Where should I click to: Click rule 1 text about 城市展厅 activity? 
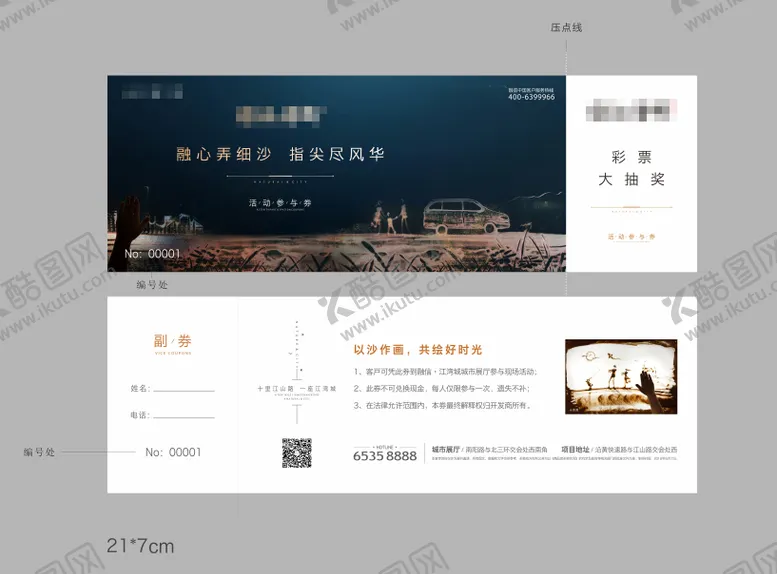pyautogui.click(x=445, y=372)
